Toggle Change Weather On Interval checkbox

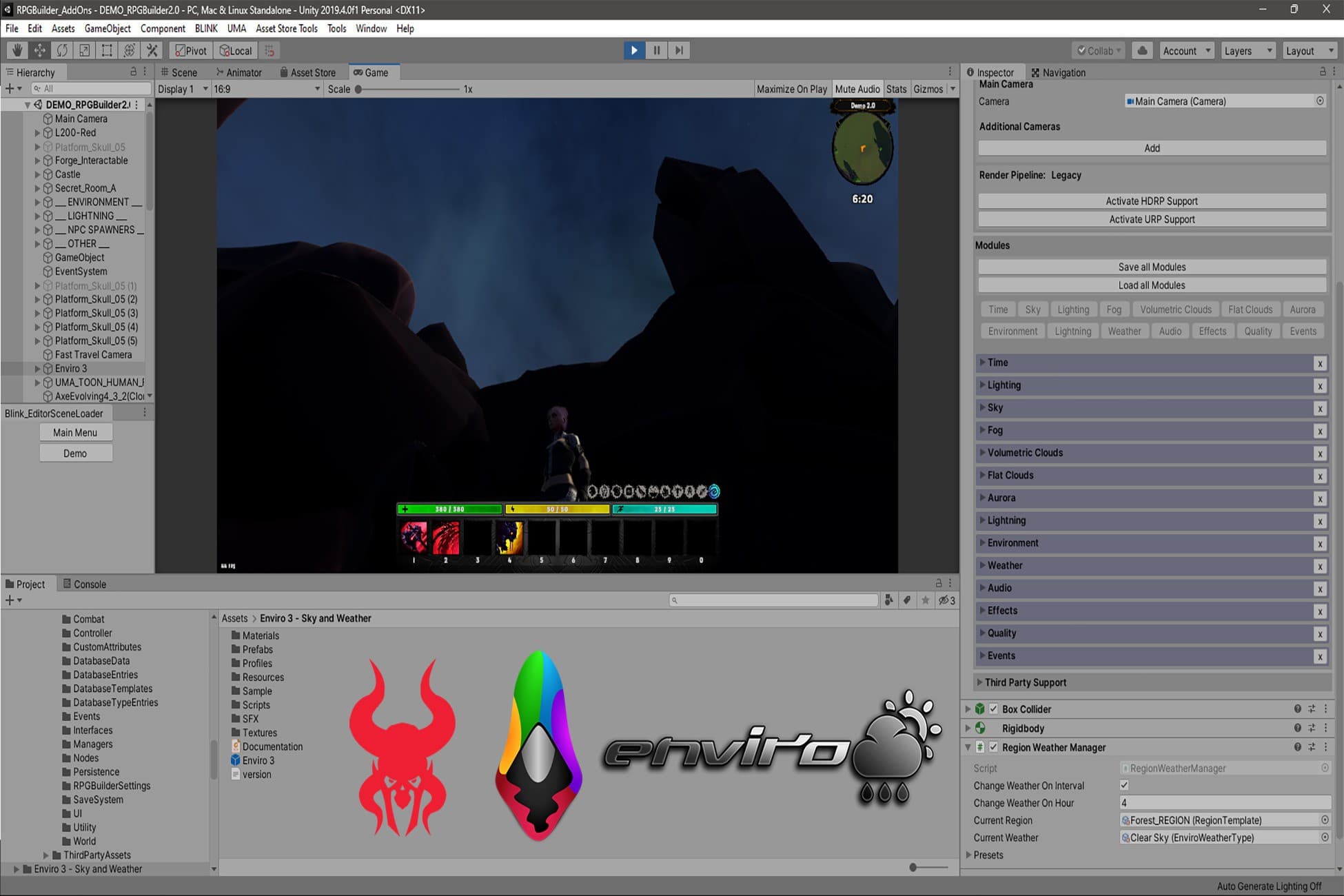pos(1124,785)
